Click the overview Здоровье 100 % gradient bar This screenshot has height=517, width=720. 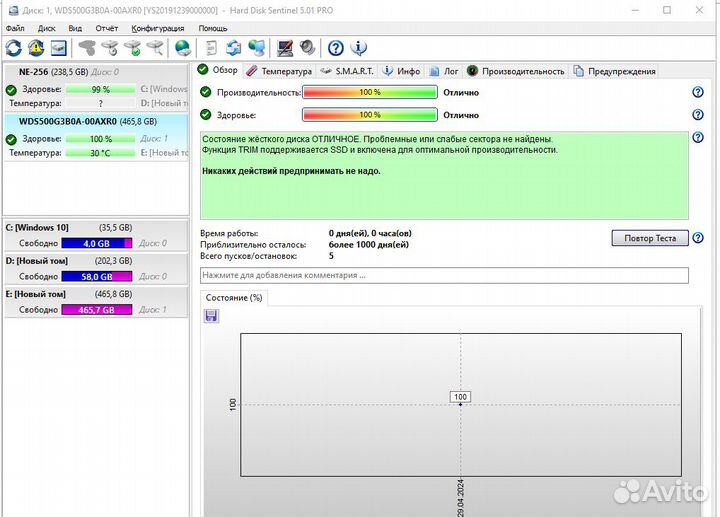tap(370, 115)
